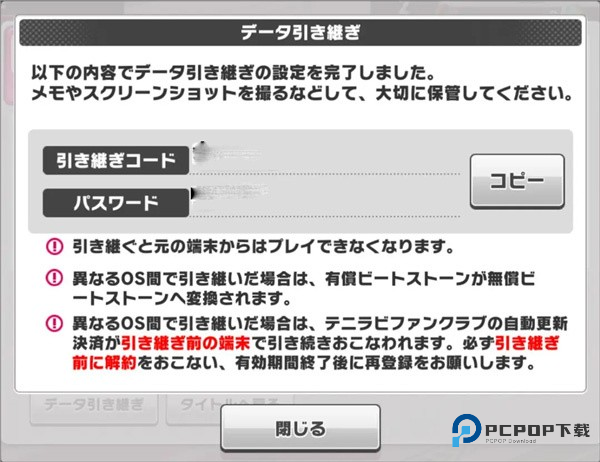Viewport: 600px width, 462px height.
Task: Click the dimmed データ引き継ぎ background button
Action: pyautogui.click(x=94, y=409)
